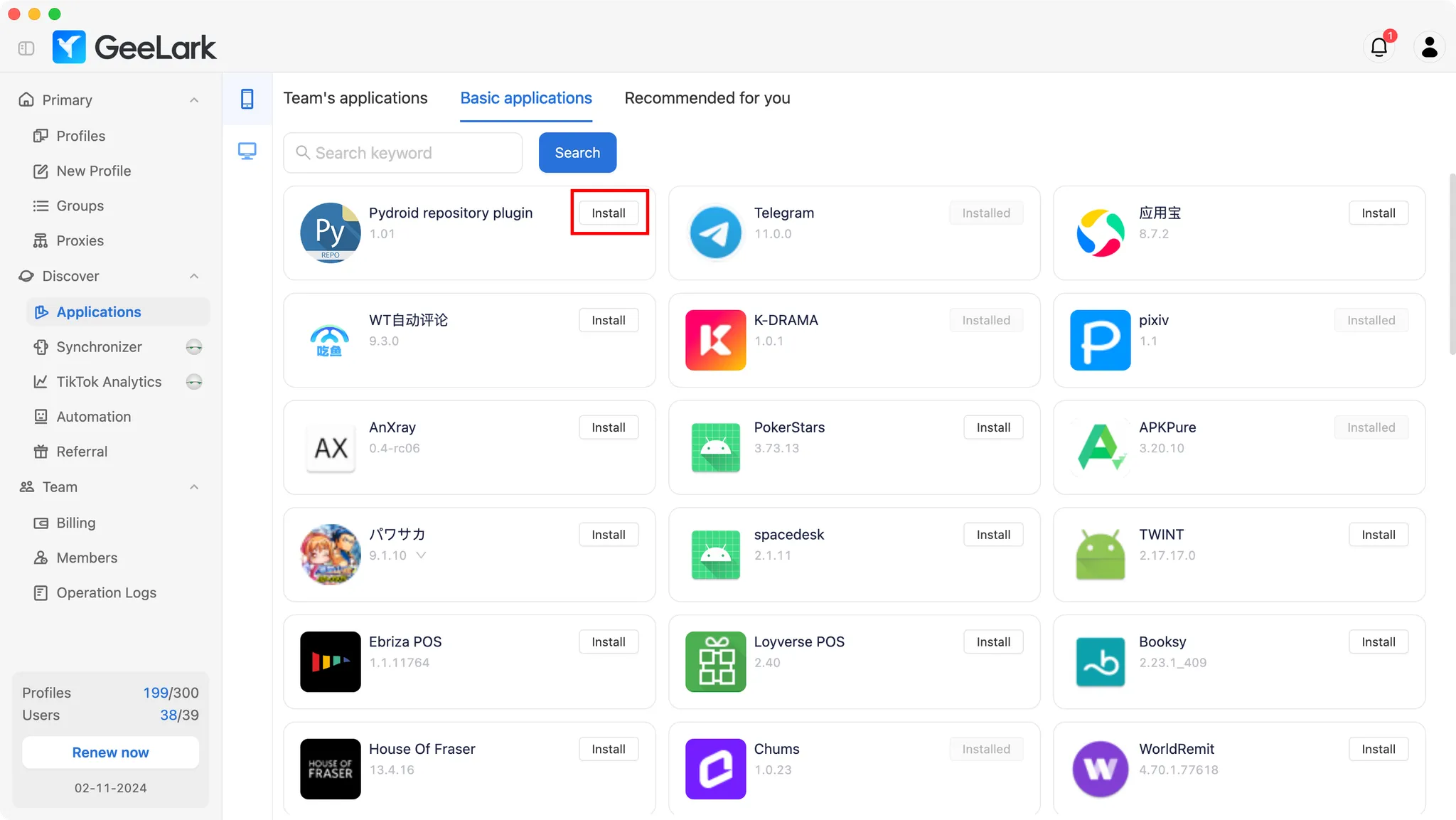Open the Recommended for you tab
Screen dimensions: 1456x820
point(707,98)
